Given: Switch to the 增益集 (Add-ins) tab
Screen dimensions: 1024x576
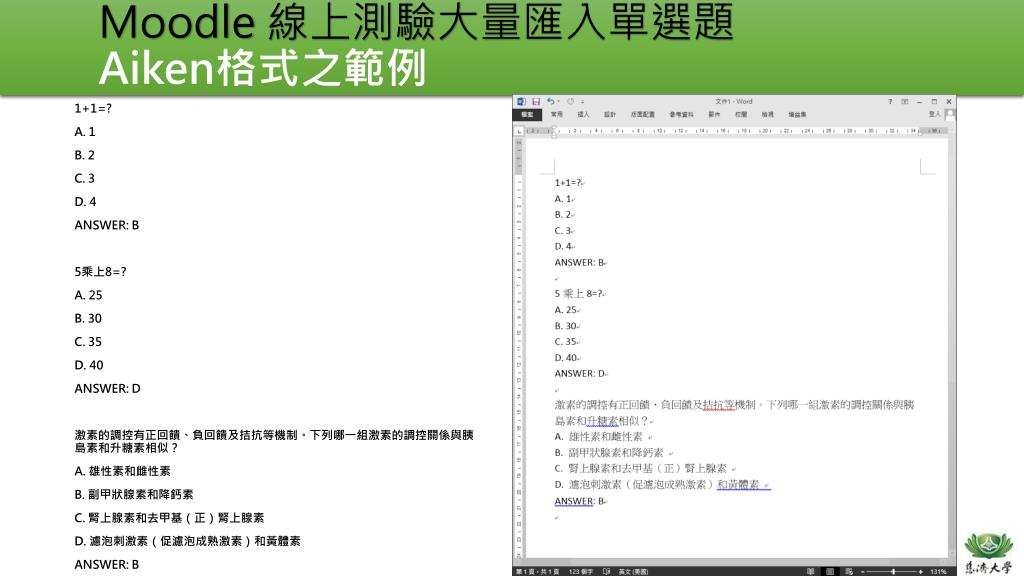Looking at the screenshot, I should (797, 114).
